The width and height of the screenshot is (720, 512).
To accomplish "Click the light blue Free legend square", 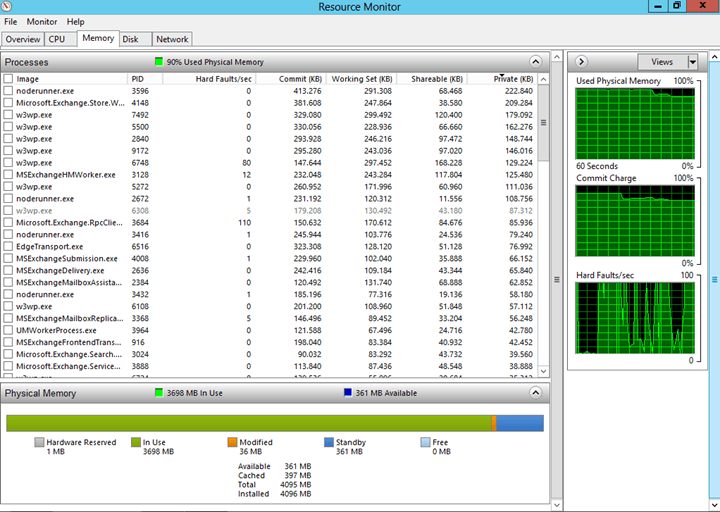I will (x=425, y=442).
